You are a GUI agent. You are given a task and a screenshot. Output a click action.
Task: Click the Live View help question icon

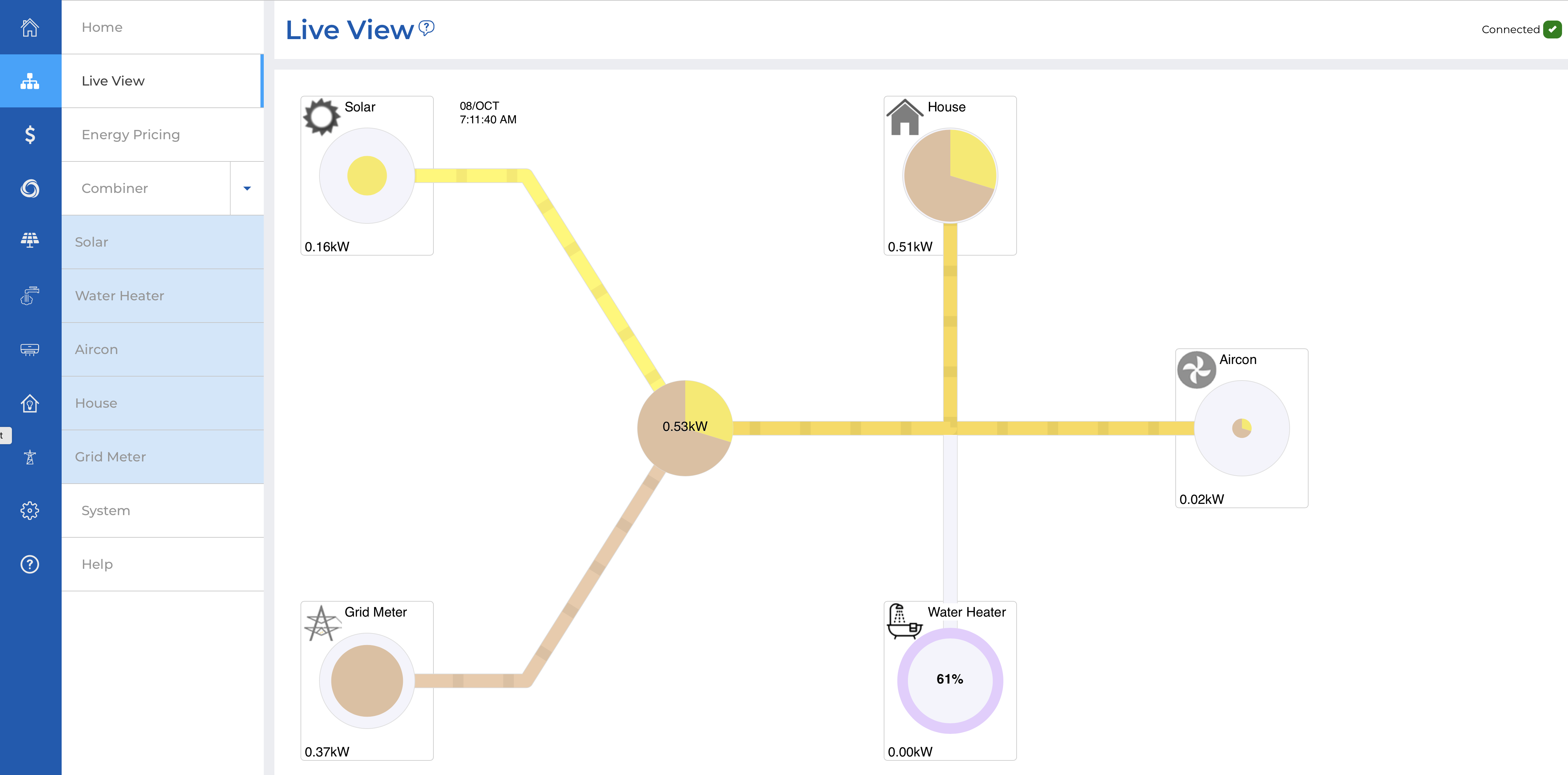tap(427, 28)
